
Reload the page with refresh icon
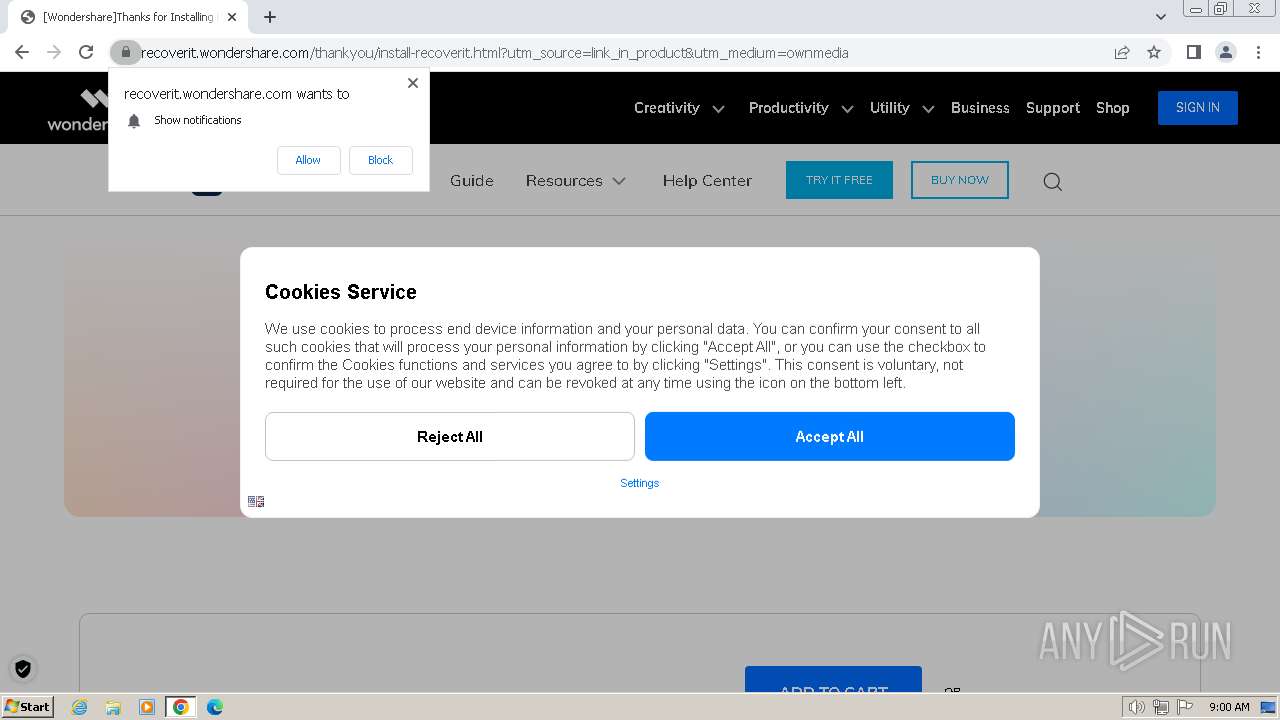pyautogui.click(x=86, y=52)
